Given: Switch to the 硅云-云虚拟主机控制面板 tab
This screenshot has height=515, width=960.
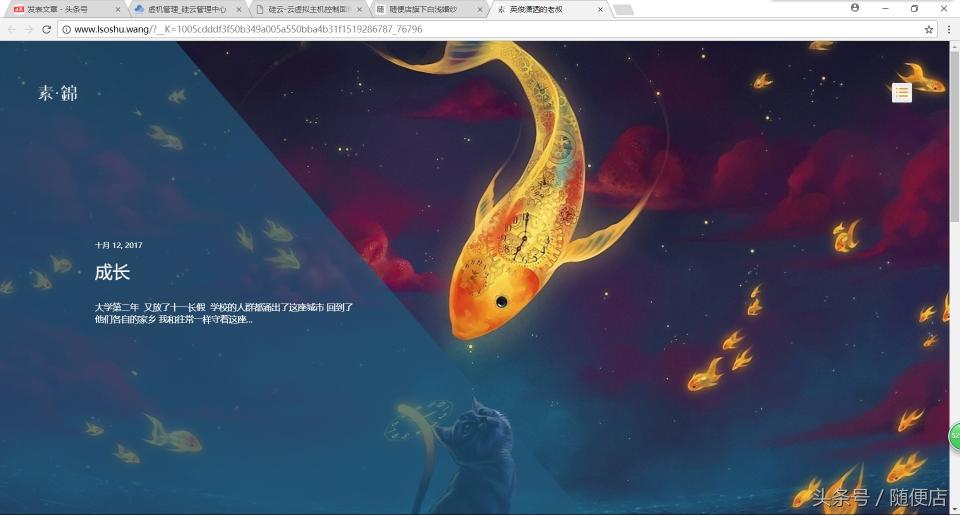Looking at the screenshot, I should pyautogui.click(x=309, y=9).
